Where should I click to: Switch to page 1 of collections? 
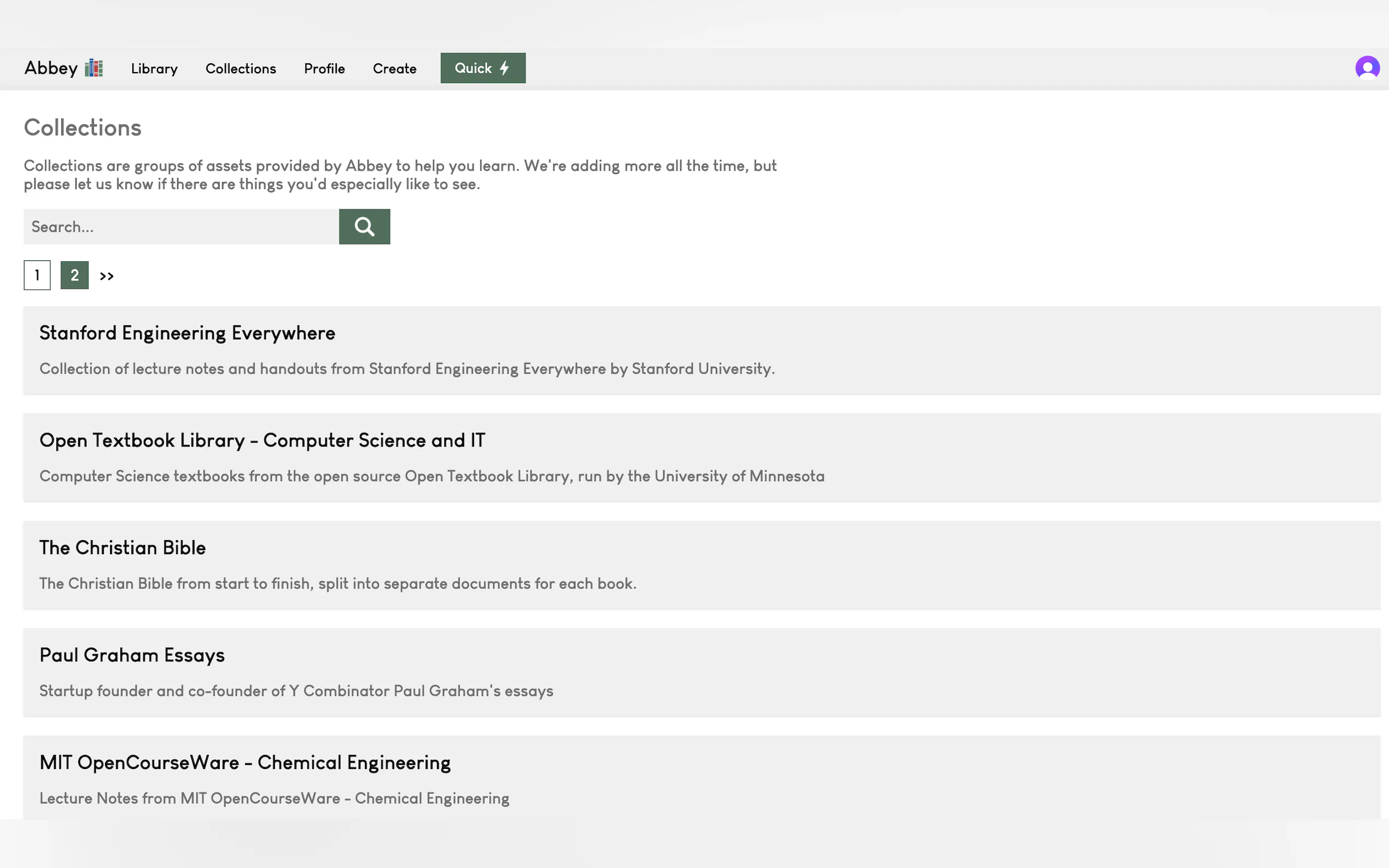pos(37,275)
